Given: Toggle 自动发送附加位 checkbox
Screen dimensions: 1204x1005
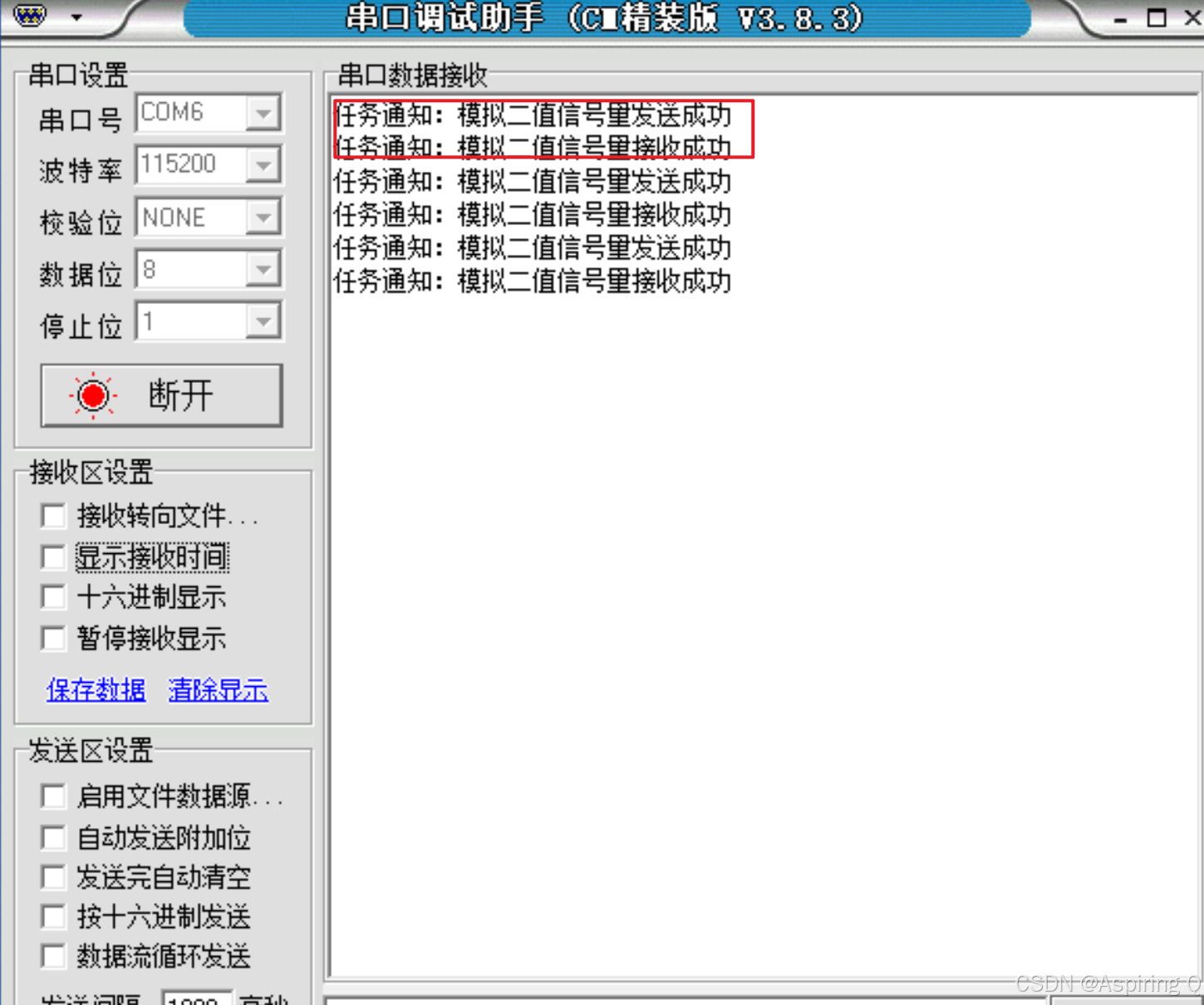Looking at the screenshot, I should [53, 837].
